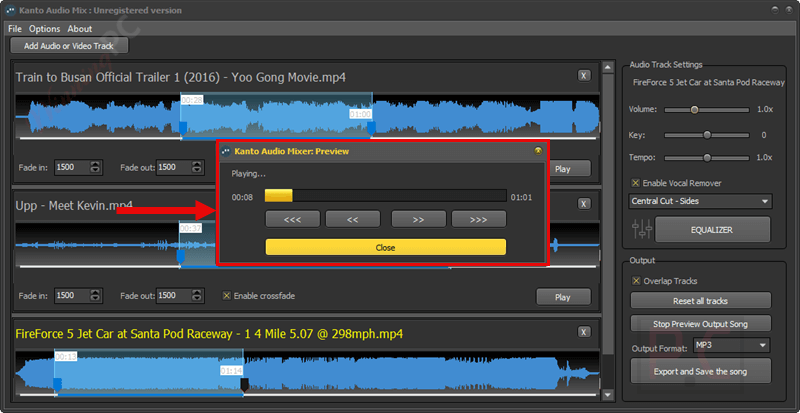Open the EQUALIZER button
The image size is (800, 413).
click(x=712, y=230)
